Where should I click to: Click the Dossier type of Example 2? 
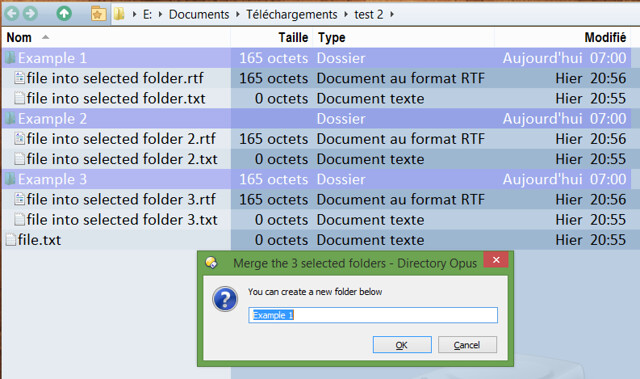[x=341, y=118]
